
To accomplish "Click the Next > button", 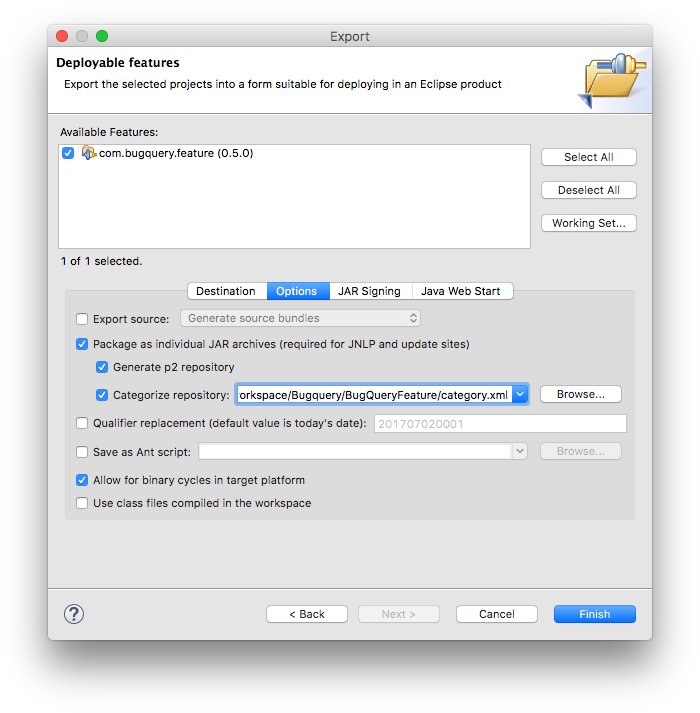I will 399,614.
